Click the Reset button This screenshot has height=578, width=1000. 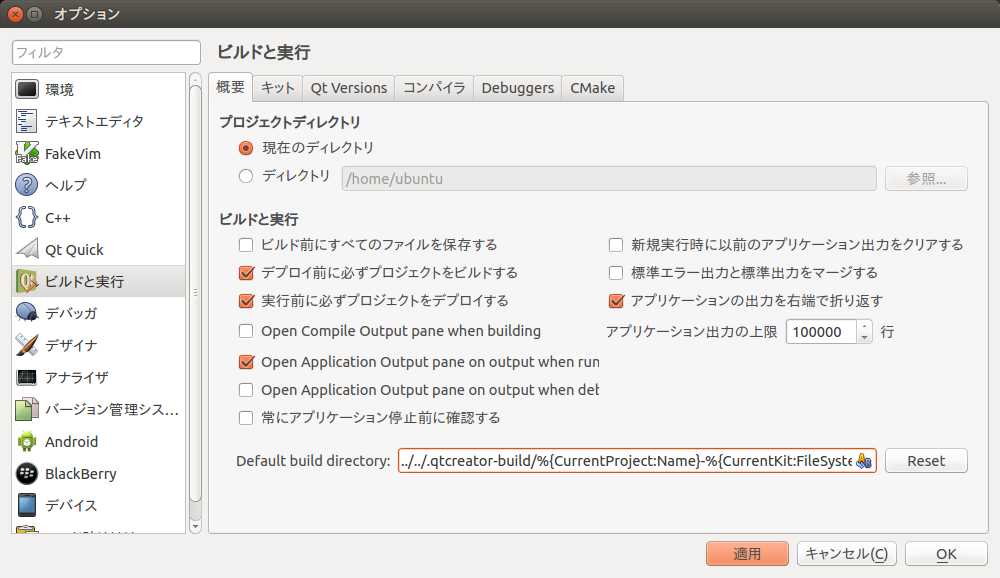point(926,461)
